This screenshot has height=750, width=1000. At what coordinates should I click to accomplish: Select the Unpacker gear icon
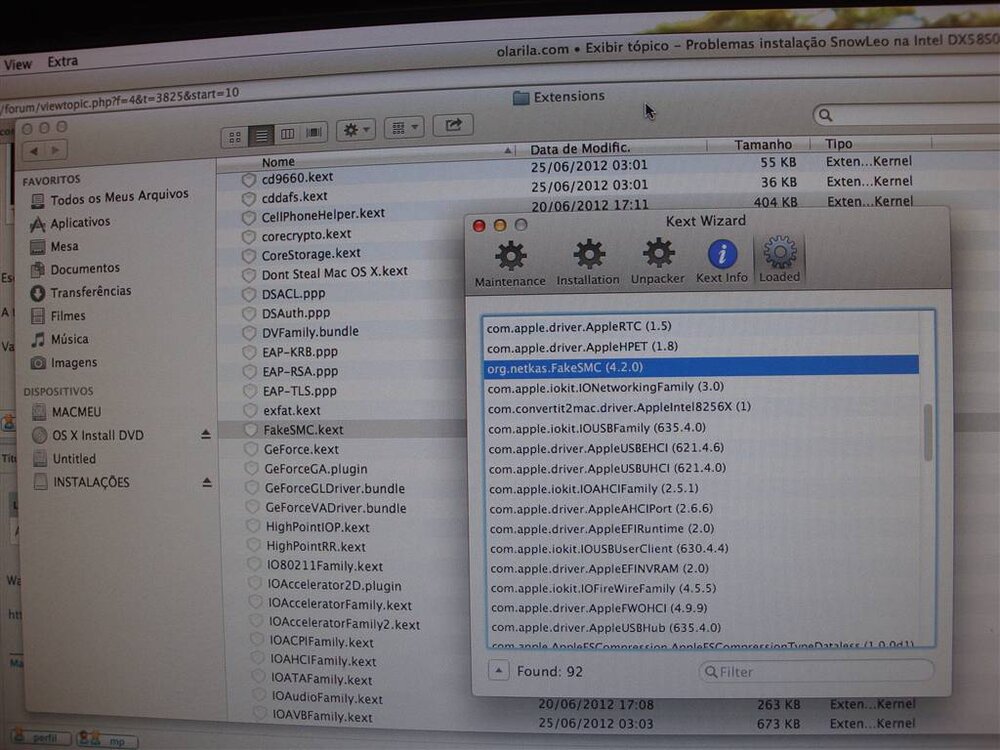click(658, 255)
